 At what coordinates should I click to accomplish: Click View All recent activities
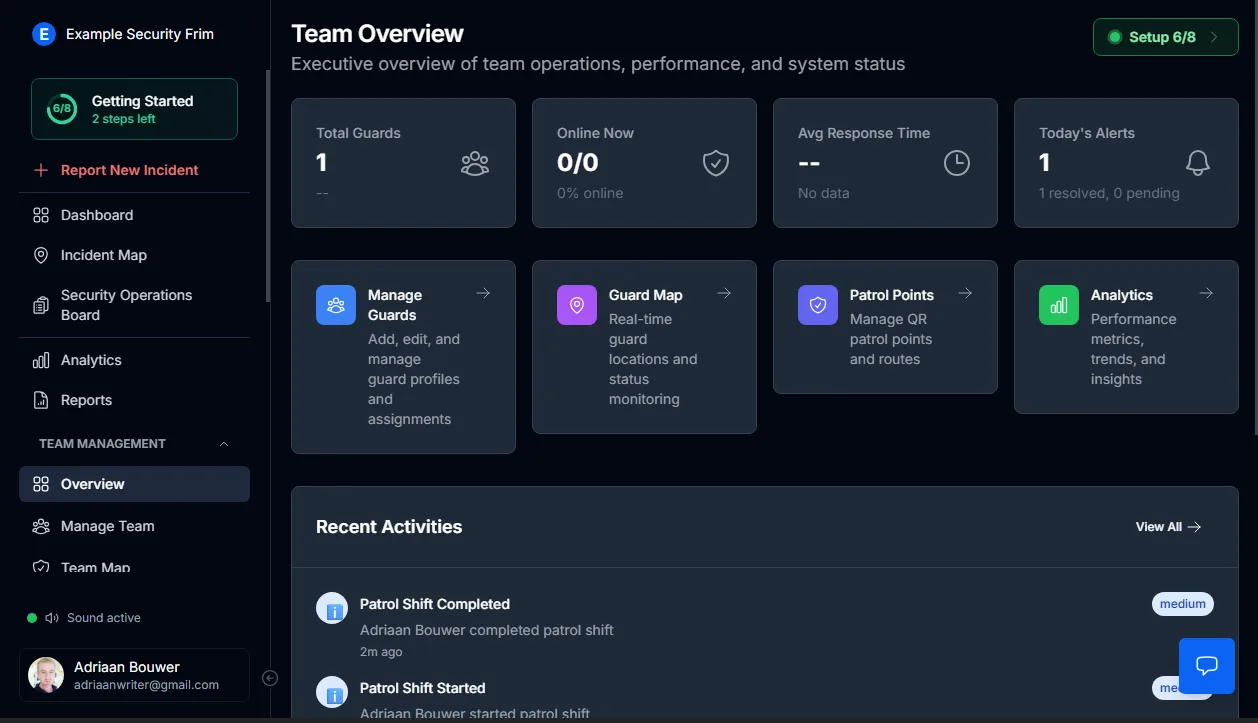1168,527
